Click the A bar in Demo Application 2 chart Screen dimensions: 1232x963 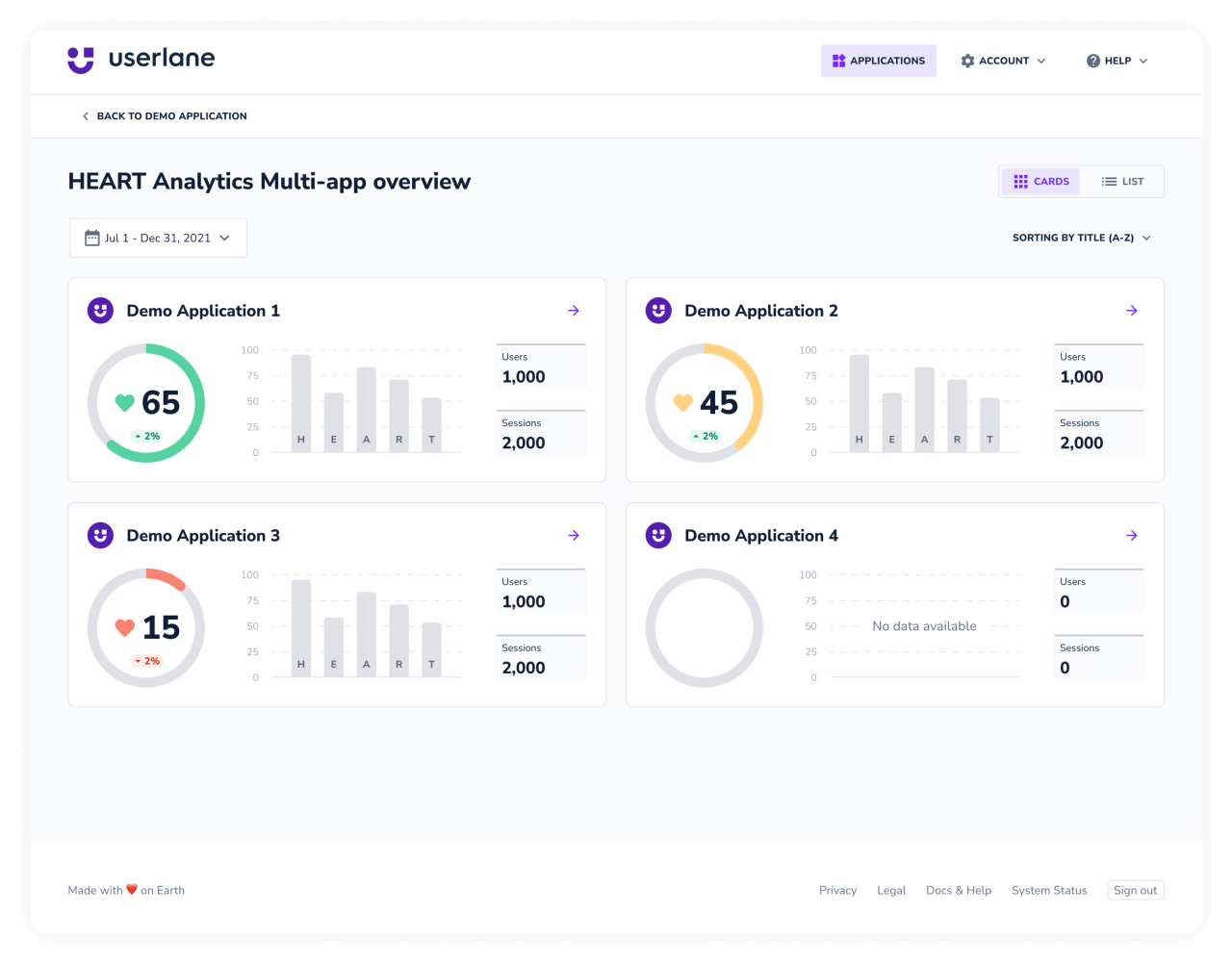[925, 410]
